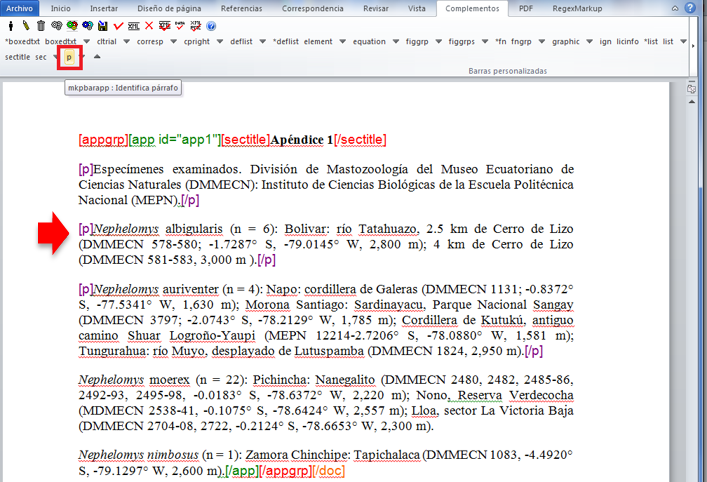Click the licinfo markup button
The image size is (707, 482).
tap(627, 42)
